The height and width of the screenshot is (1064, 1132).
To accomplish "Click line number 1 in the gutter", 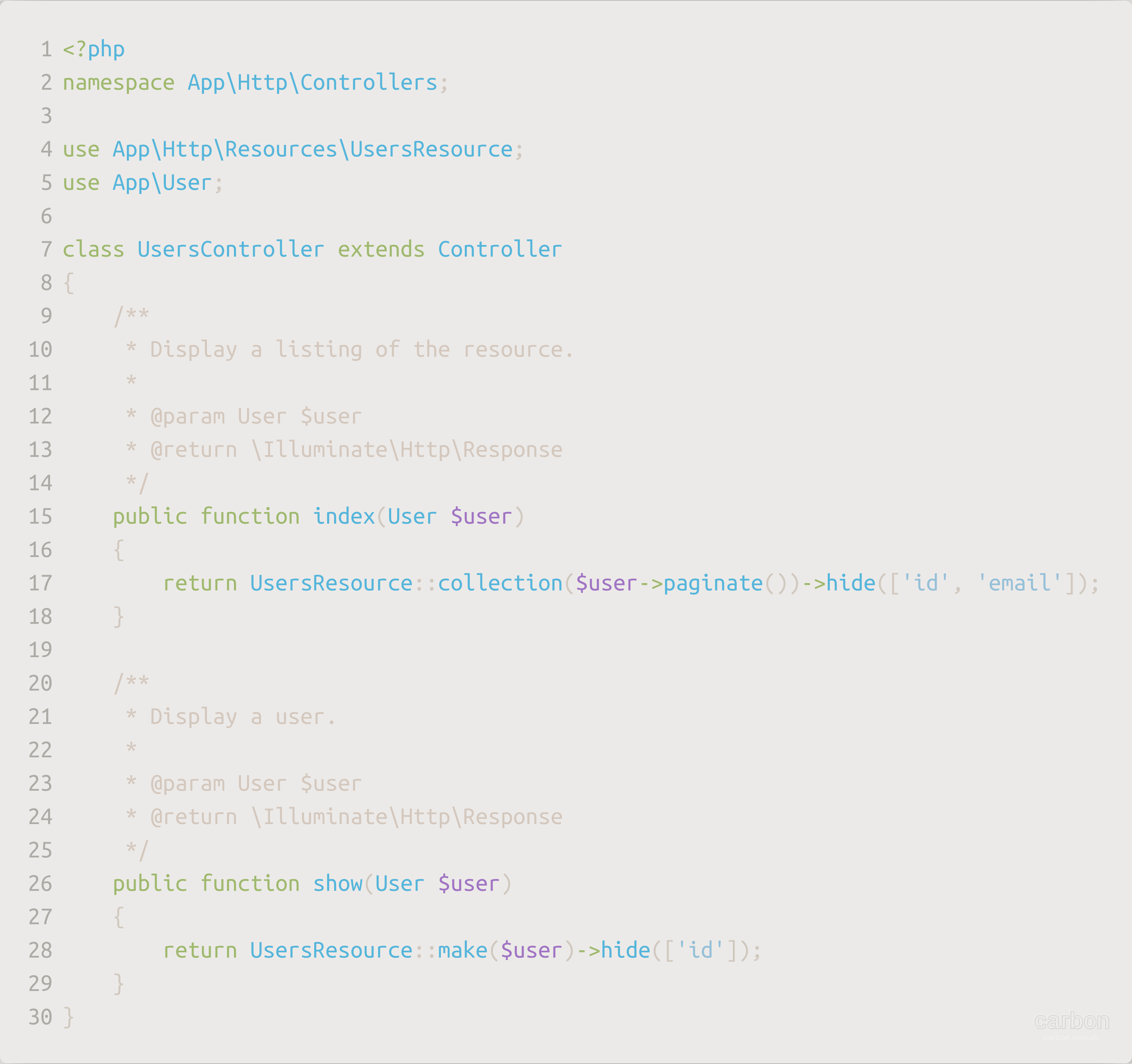I will (x=47, y=50).
